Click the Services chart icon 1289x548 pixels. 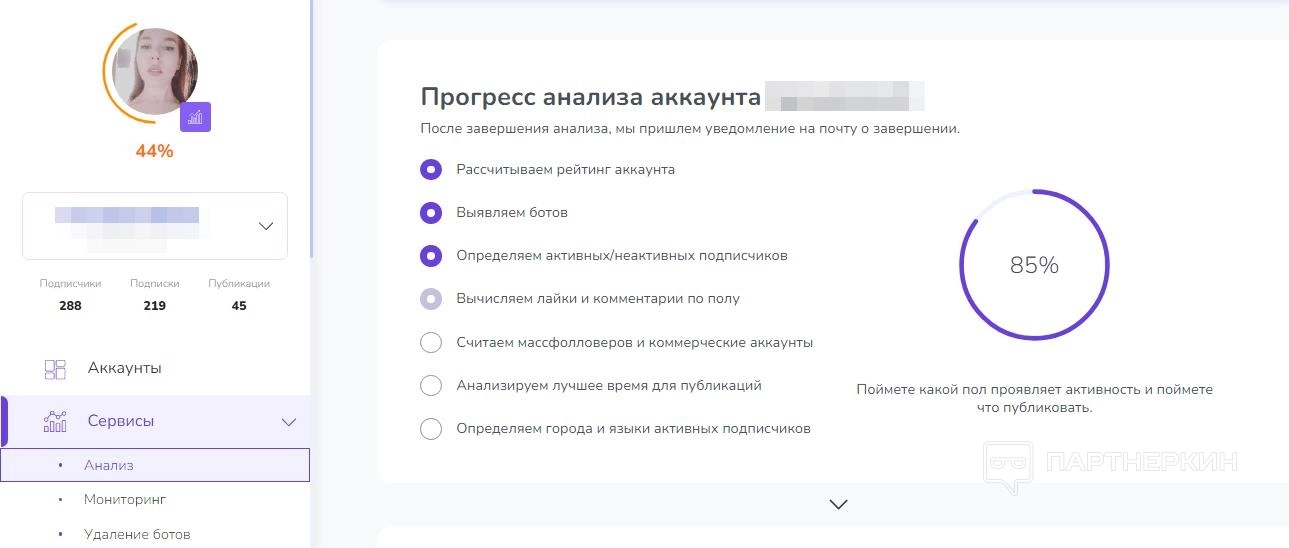pos(55,421)
